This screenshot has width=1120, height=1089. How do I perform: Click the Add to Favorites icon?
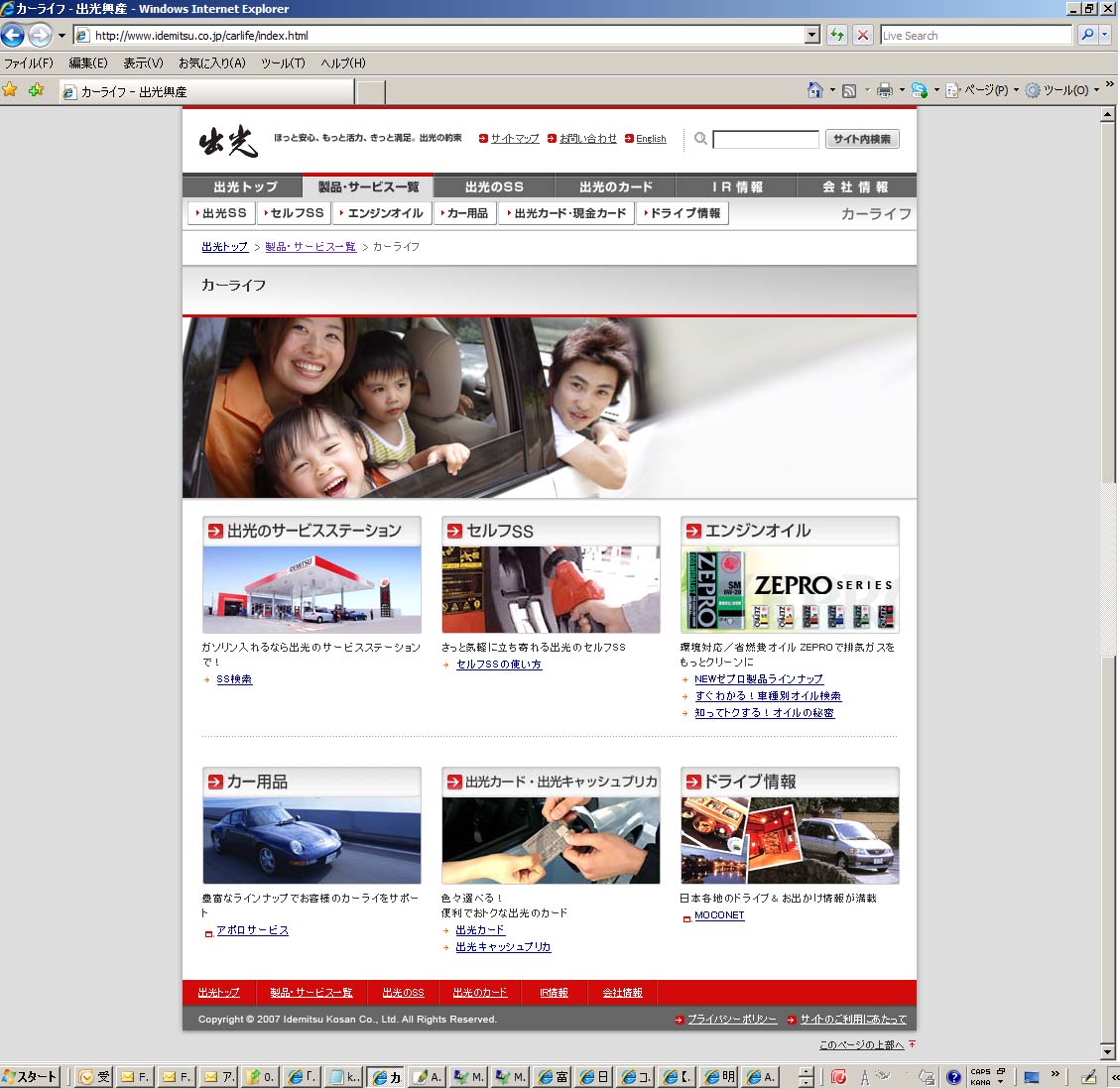(36, 90)
